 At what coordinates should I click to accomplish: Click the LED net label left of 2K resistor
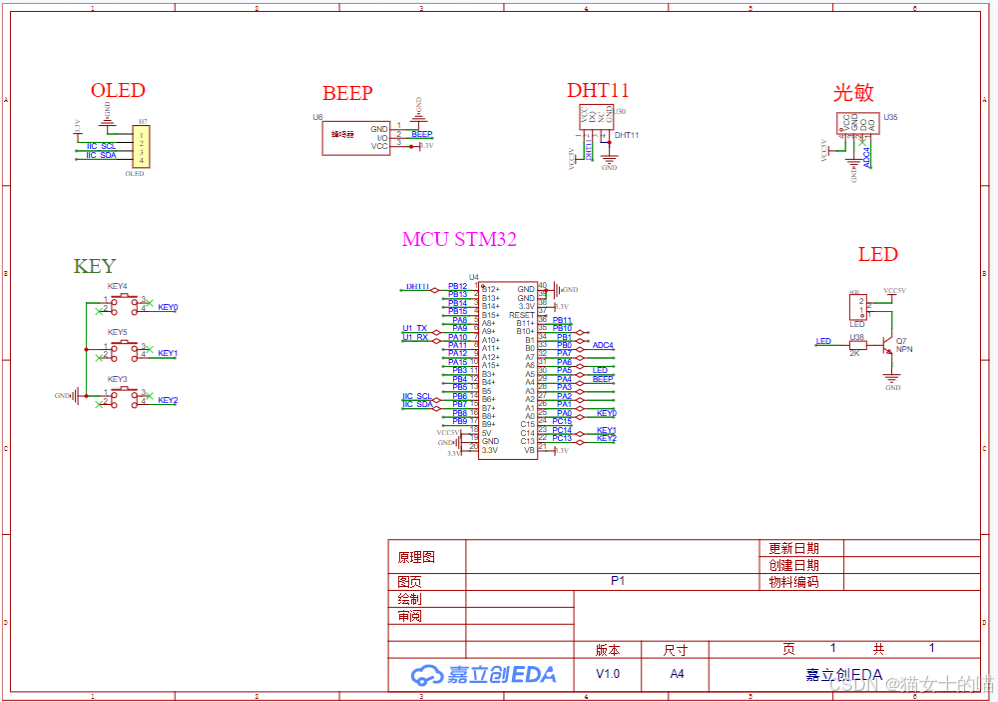pyautogui.click(x=824, y=342)
